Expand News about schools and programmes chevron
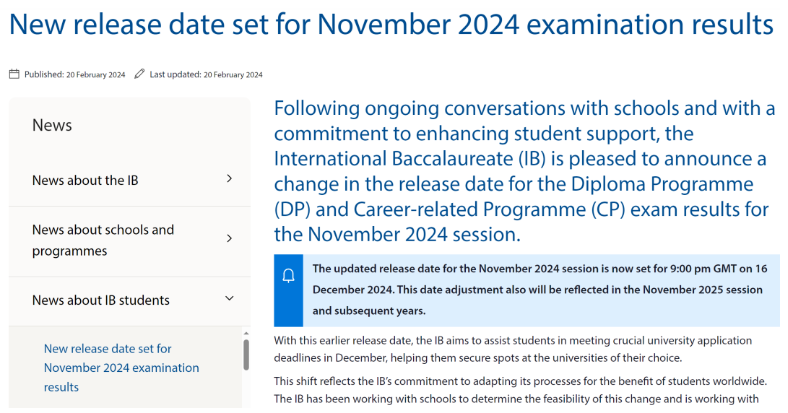This screenshot has width=788, height=413. tap(229, 238)
